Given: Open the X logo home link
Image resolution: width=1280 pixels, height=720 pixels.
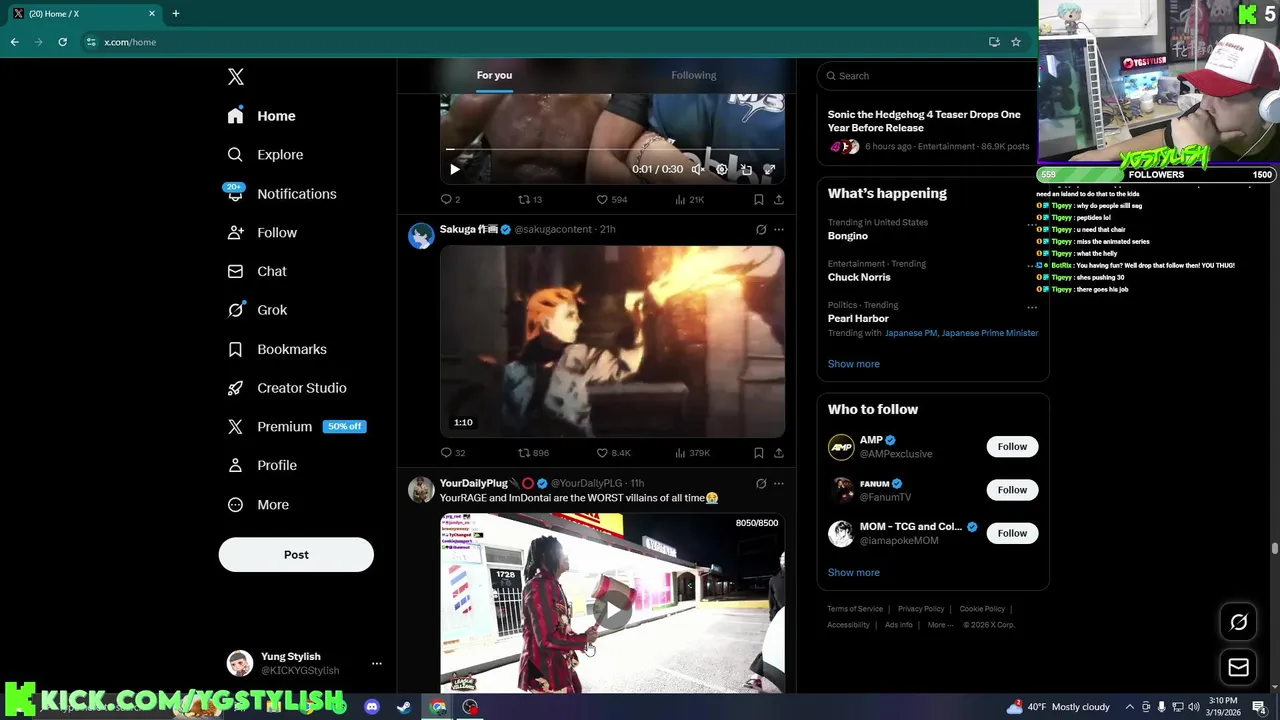Looking at the screenshot, I should [x=235, y=77].
